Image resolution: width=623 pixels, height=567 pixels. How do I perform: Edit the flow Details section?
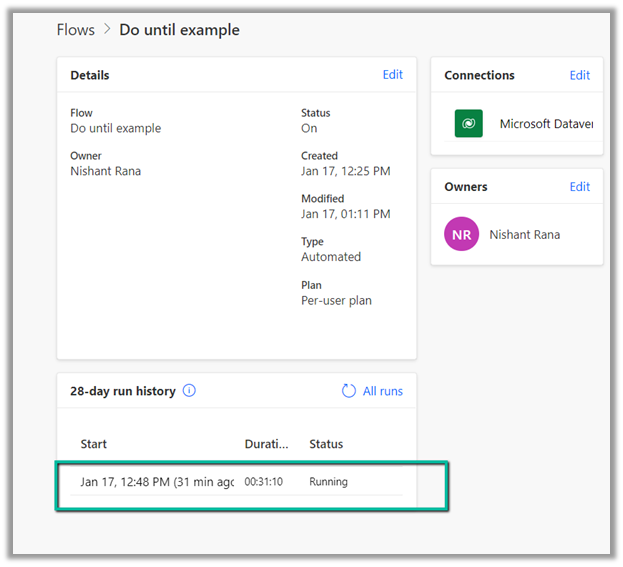[393, 75]
